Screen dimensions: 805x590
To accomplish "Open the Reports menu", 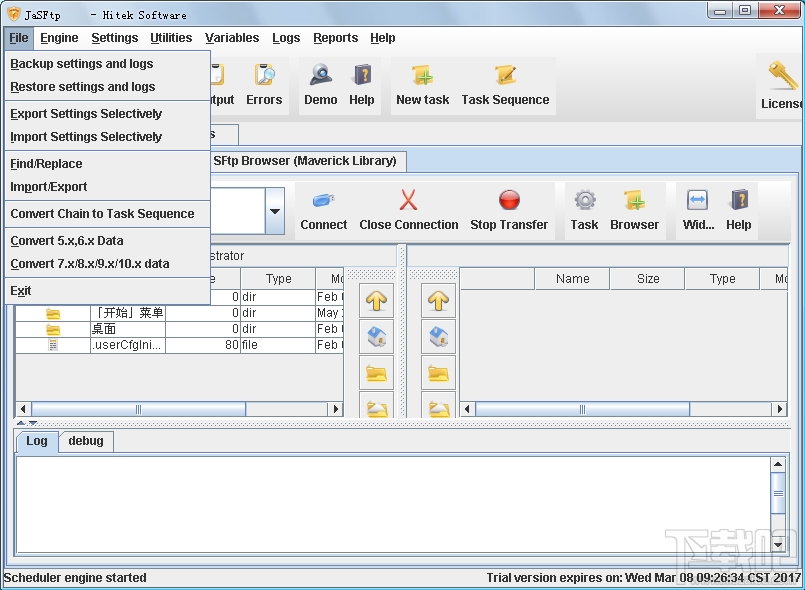I will coord(335,38).
